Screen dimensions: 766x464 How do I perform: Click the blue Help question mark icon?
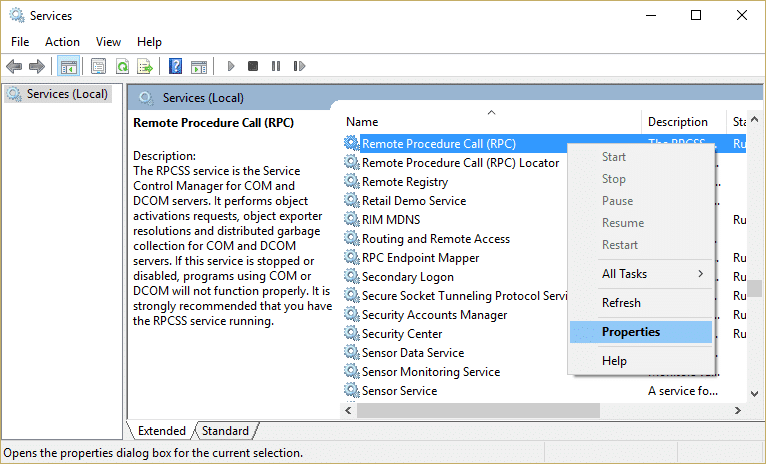click(175, 66)
